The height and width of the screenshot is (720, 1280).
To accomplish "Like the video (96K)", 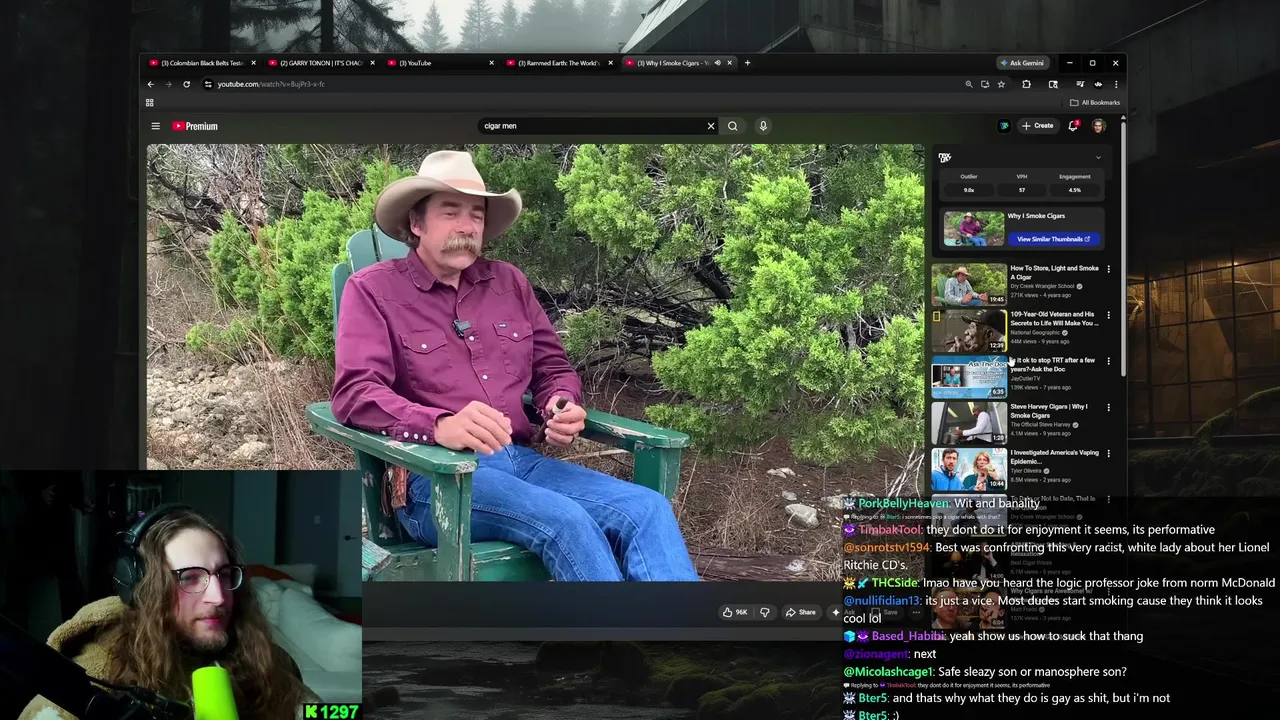I will pyautogui.click(x=735, y=612).
